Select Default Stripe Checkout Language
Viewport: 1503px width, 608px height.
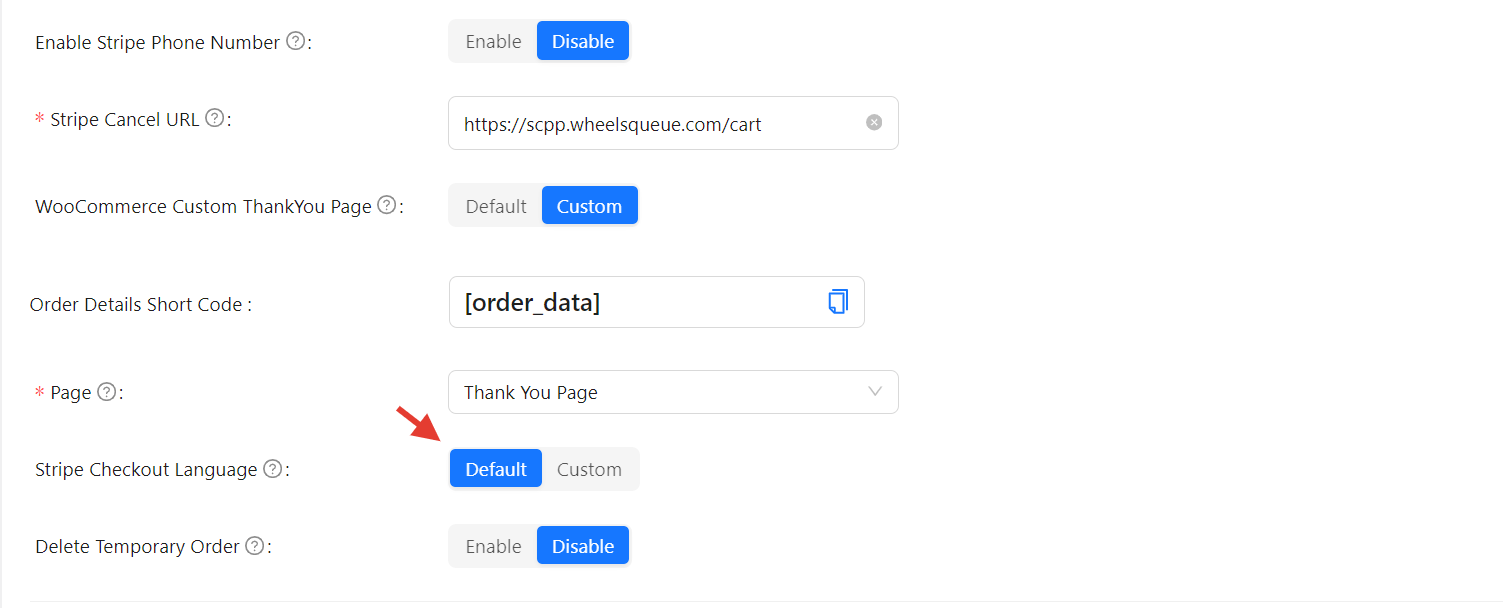pos(496,470)
